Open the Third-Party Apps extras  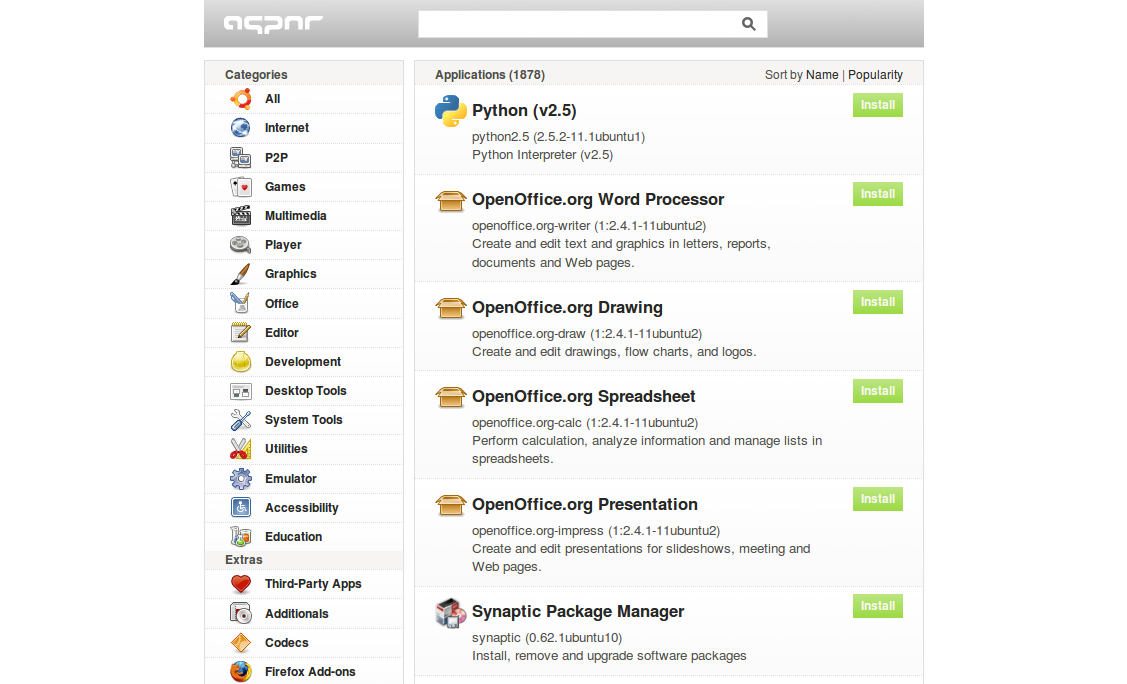point(313,584)
